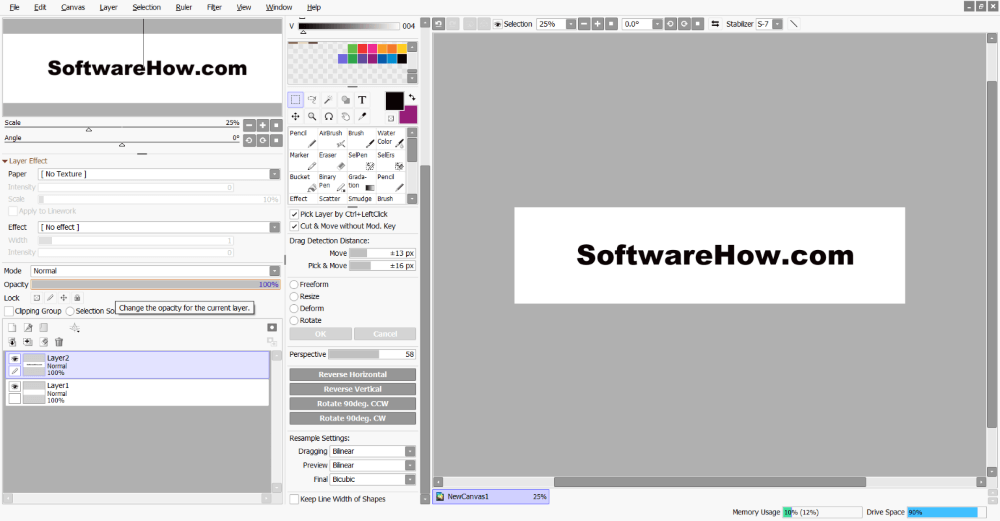Select the Move tool

coord(295,117)
